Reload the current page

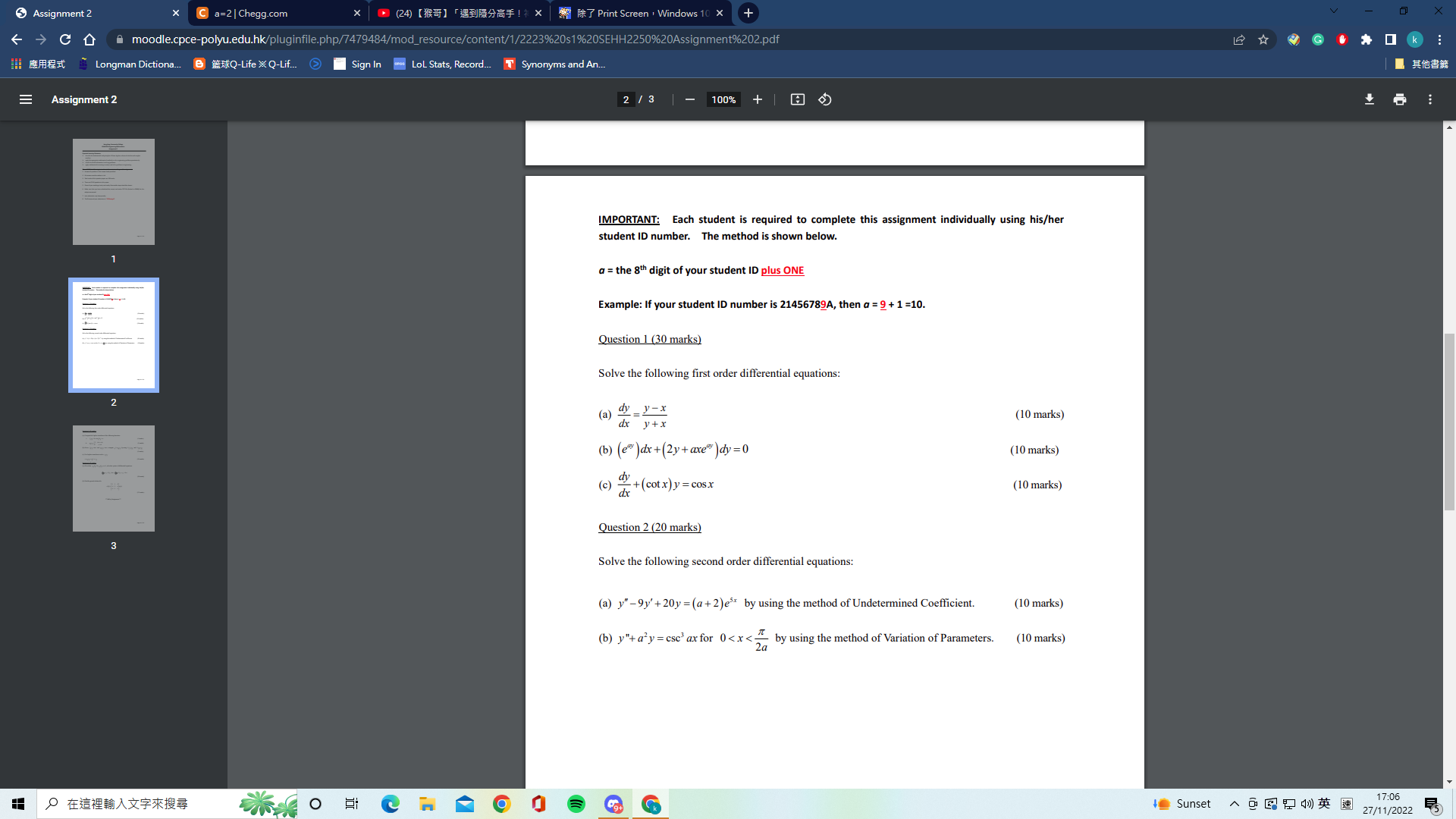[64, 39]
